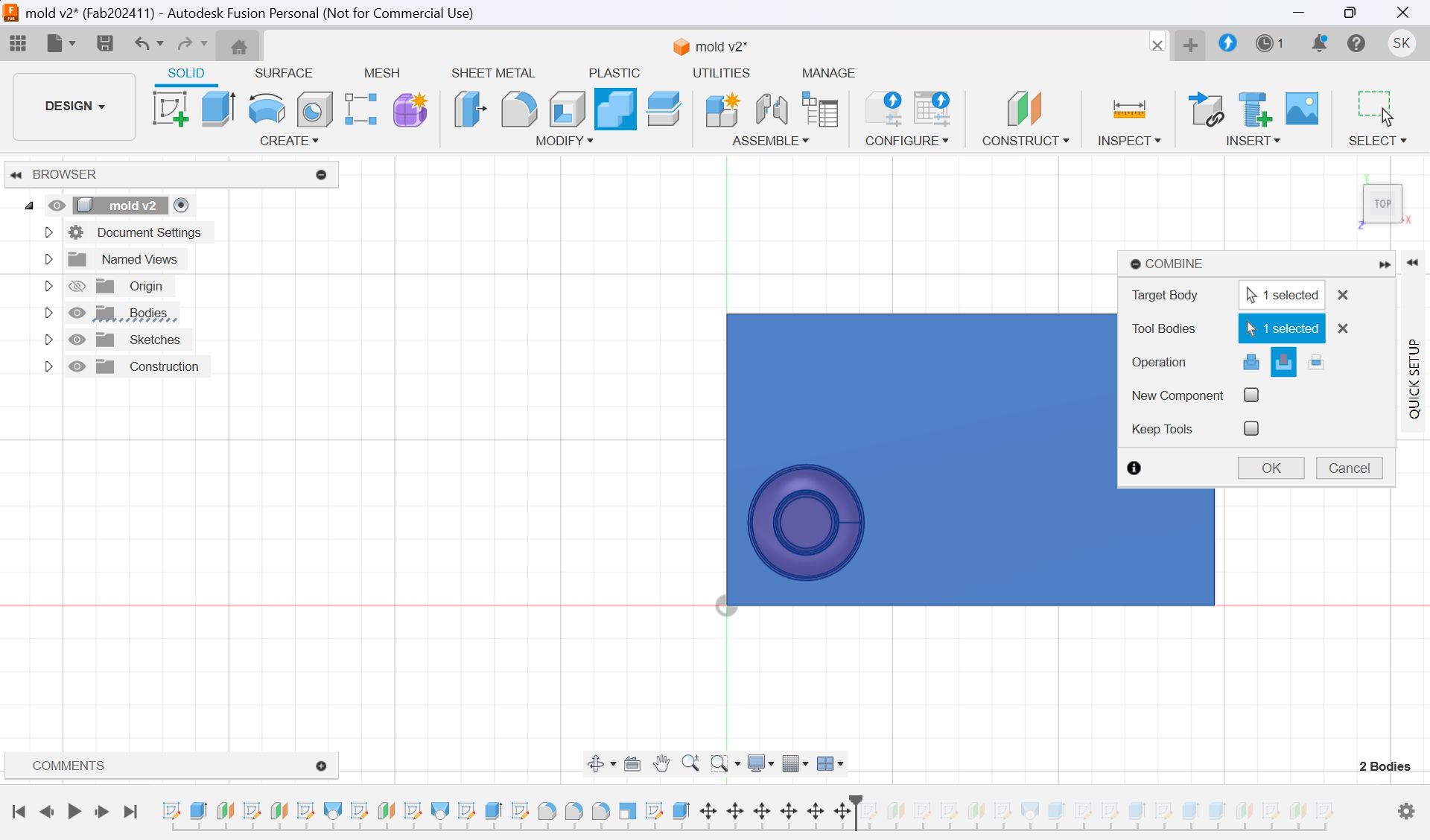The image size is (1430, 840).
Task: Clear the Target Body selection
Action: pos(1343,296)
